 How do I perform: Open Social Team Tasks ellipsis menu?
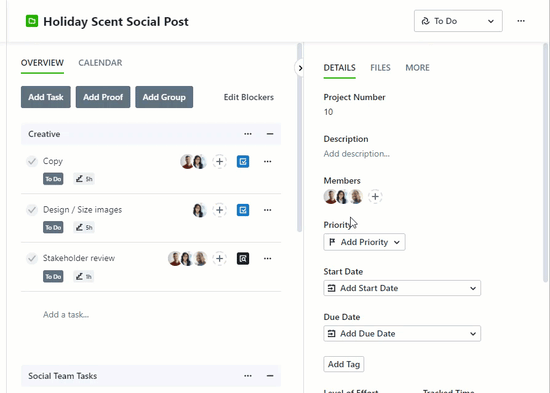point(248,376)
